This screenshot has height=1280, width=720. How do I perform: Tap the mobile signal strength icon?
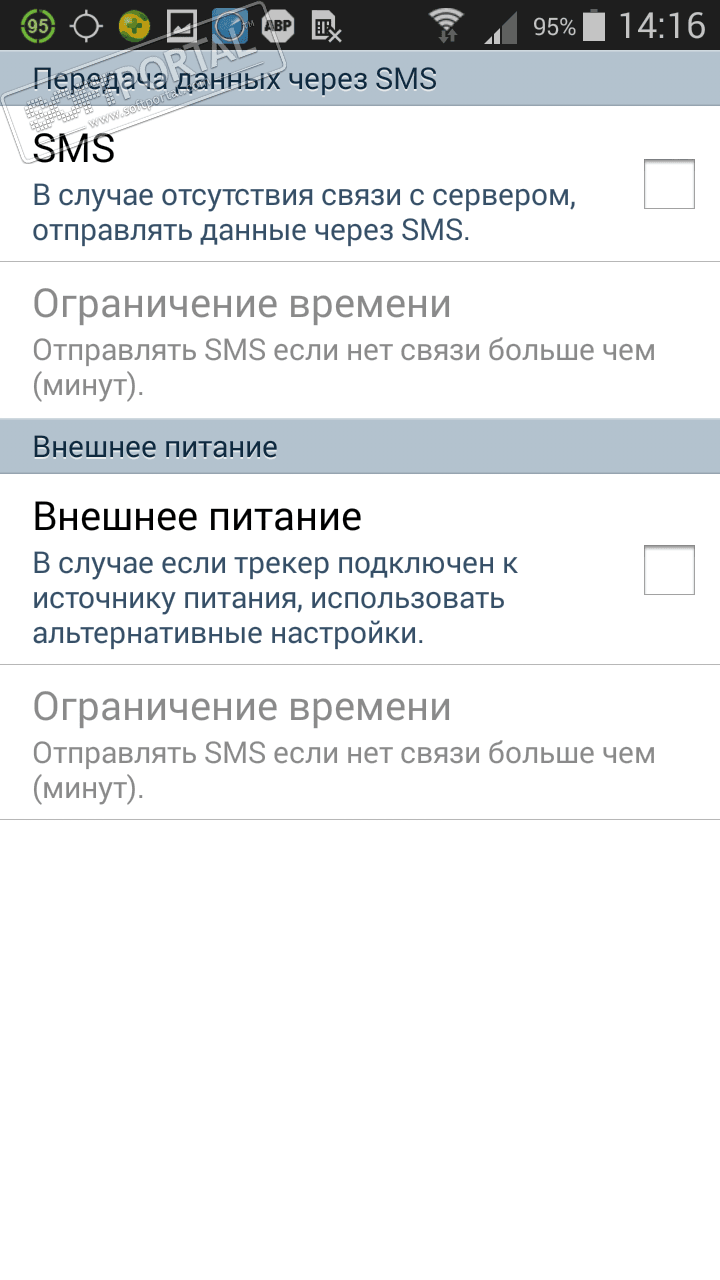coord(502,27)
